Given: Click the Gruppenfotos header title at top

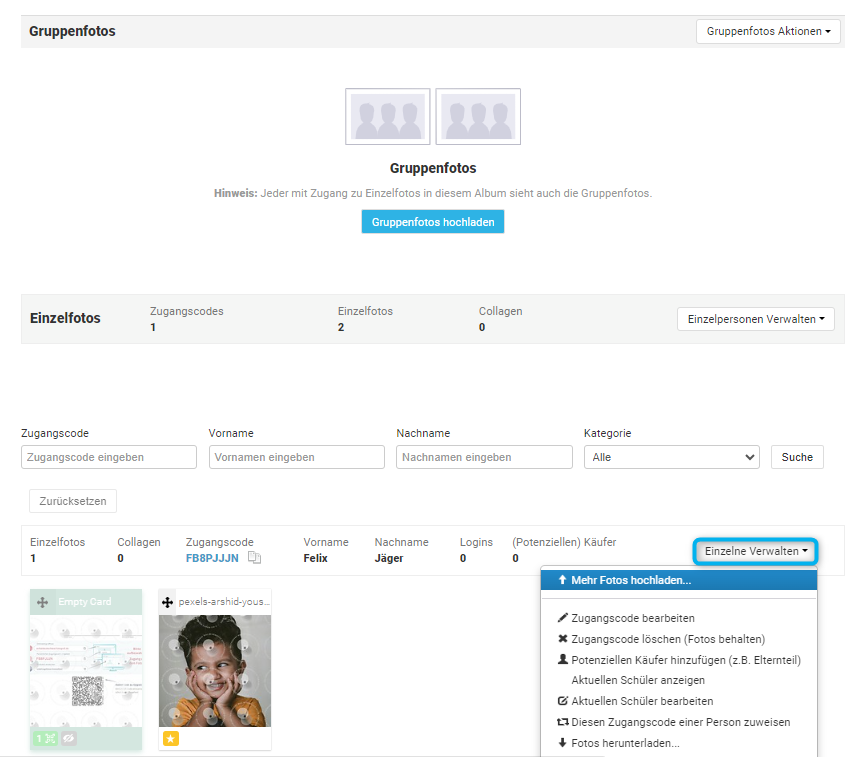Looking at the screenshot, I should pos(72,31).
